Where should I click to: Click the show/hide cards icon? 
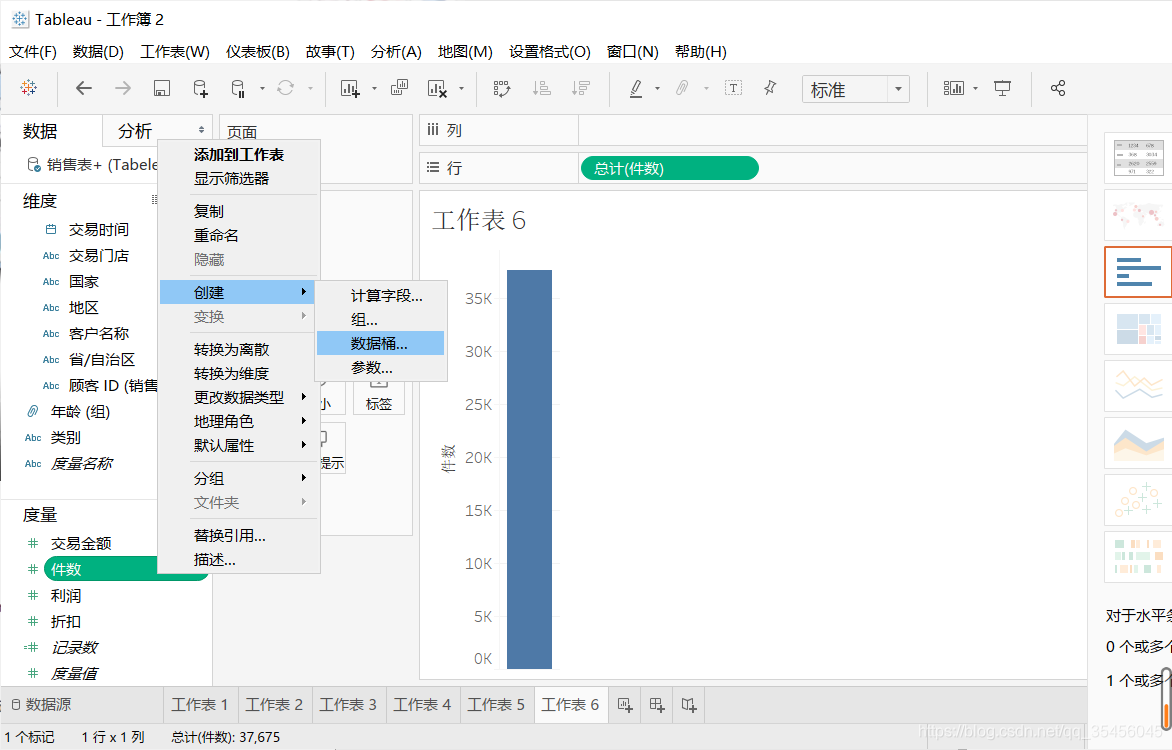coord(954,88)
